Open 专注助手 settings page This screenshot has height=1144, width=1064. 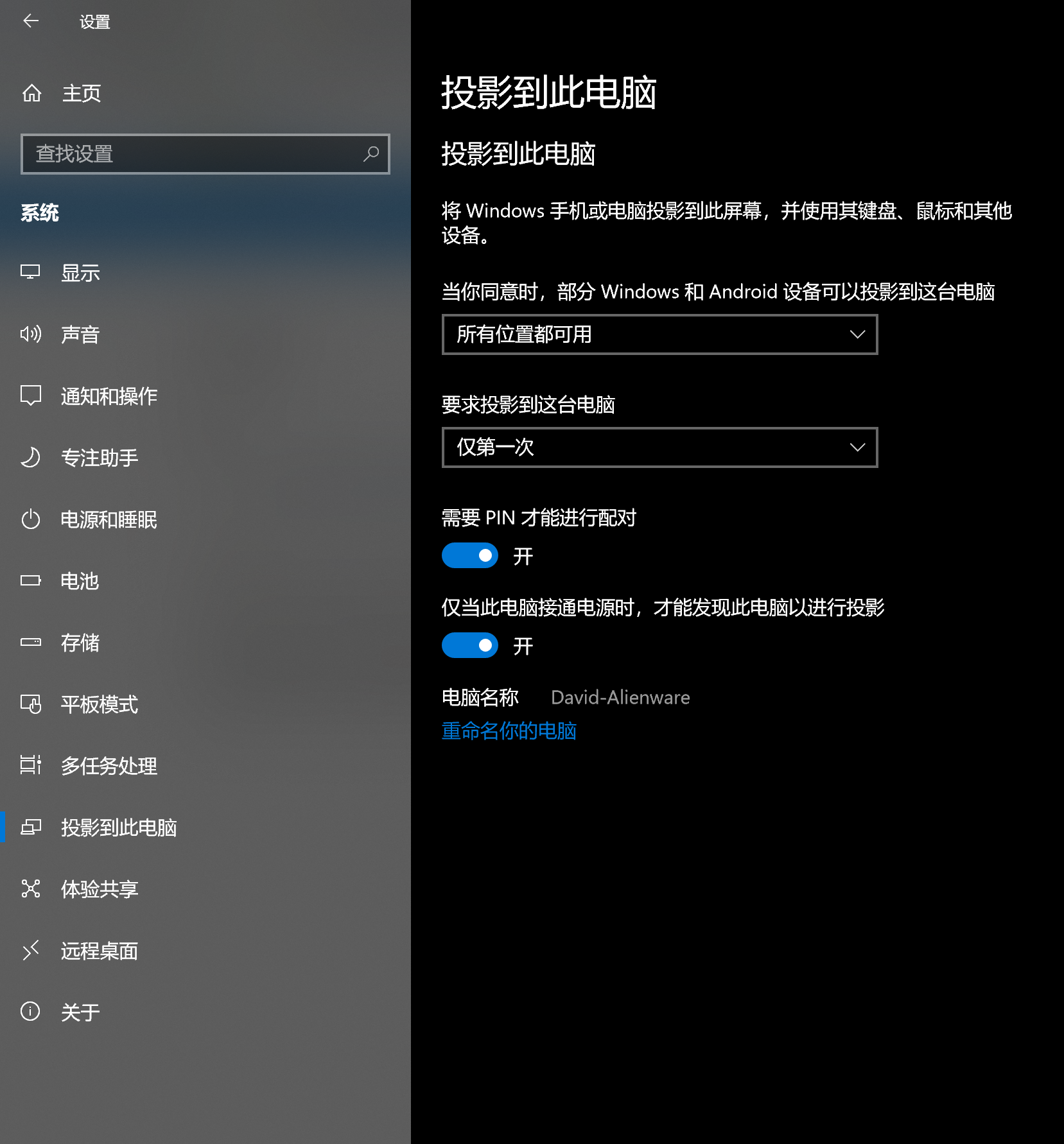click(205, 458)
